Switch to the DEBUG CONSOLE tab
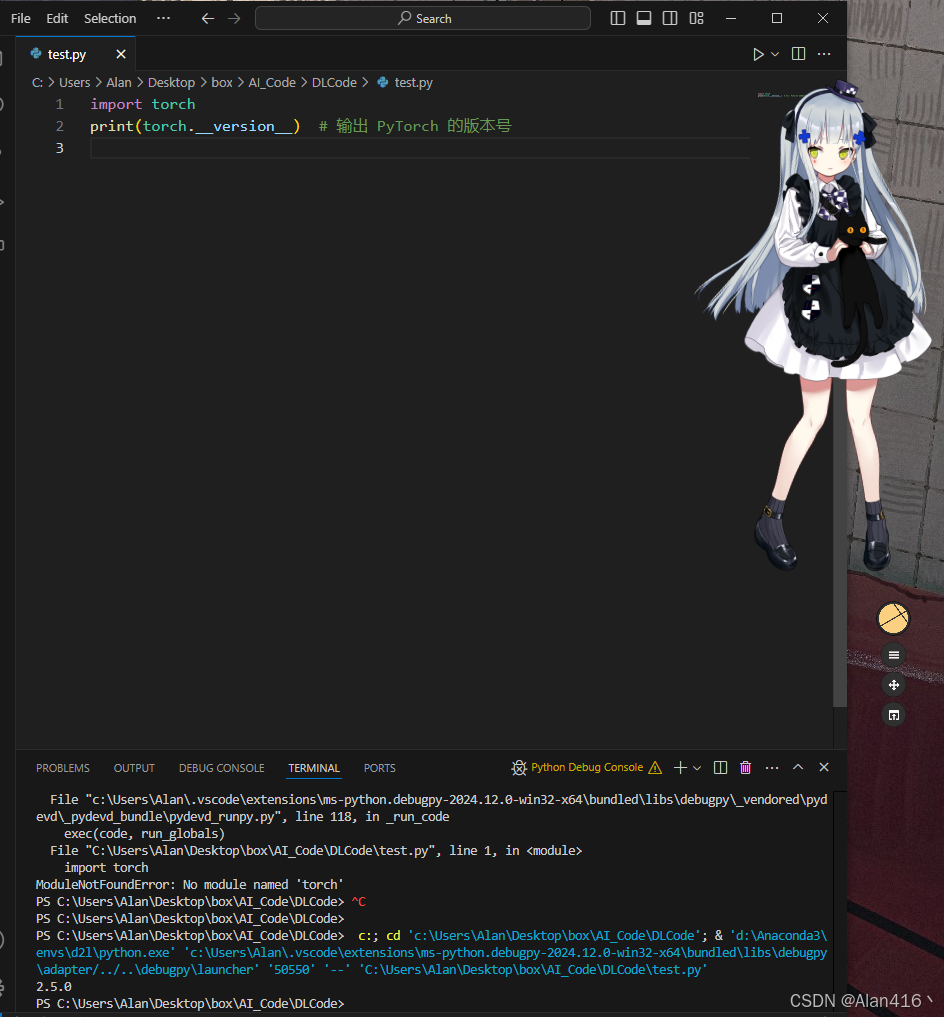 (221, 768)
